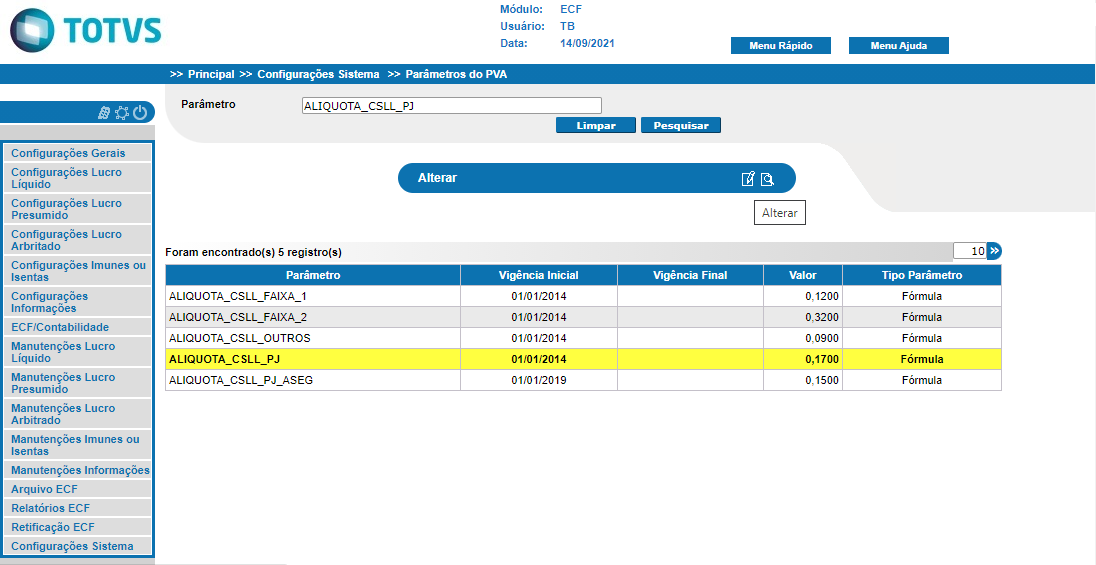Click Fórmula in the ALIQUOTA_CSLL_PJ_ASEG row
Image resolution: width=1096 pixels, height=565 pixels.
(922, 380)
